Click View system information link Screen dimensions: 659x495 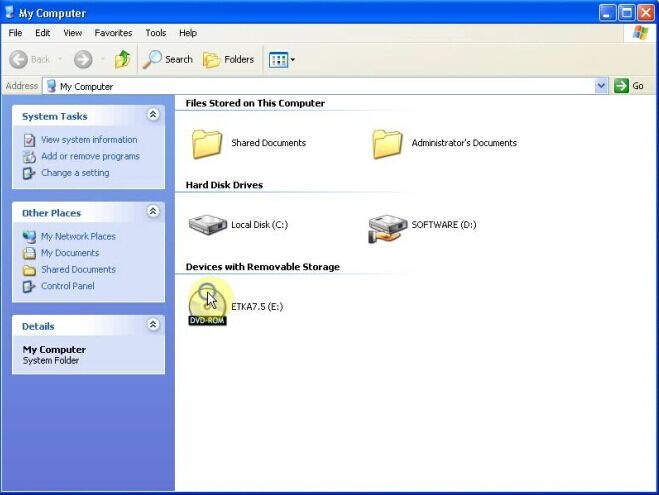[89, 140]
